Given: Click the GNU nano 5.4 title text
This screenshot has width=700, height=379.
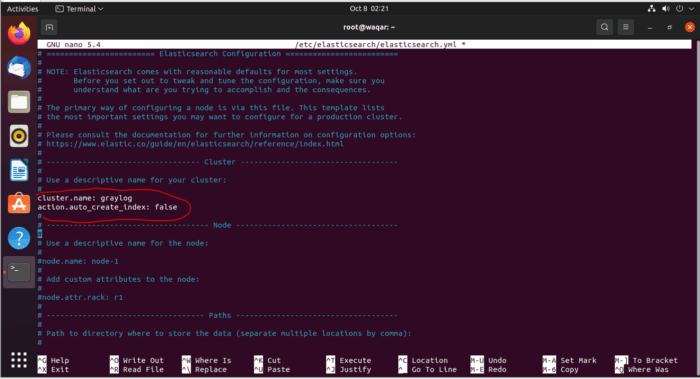Looking at the screenshot, I should point(73,45).
